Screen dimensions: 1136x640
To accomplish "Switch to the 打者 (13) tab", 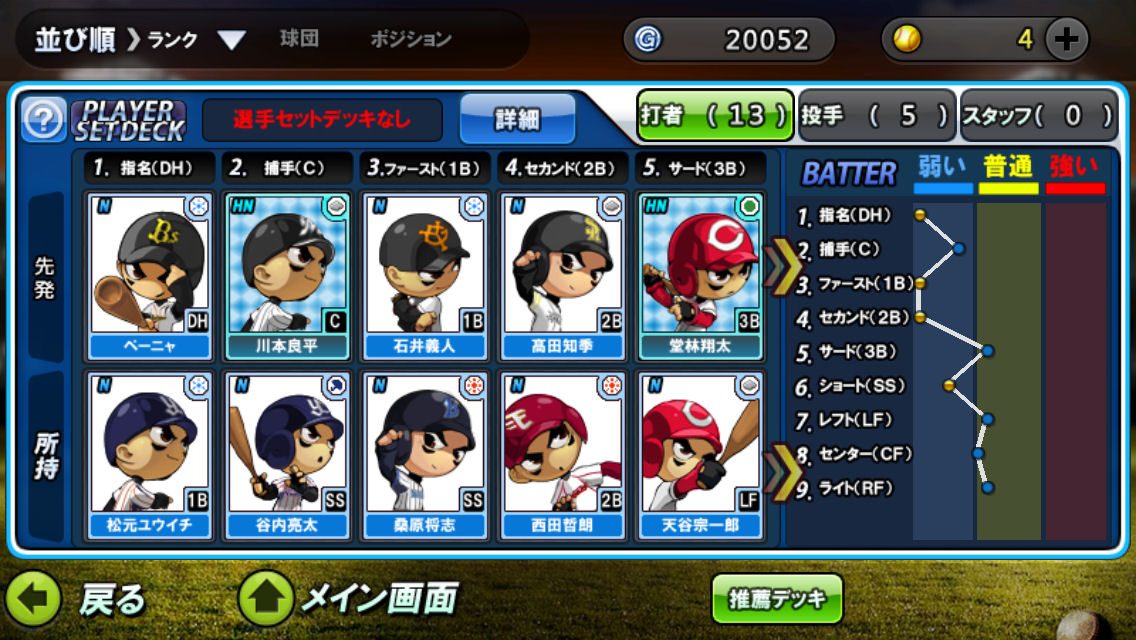I will click(714, 115).
